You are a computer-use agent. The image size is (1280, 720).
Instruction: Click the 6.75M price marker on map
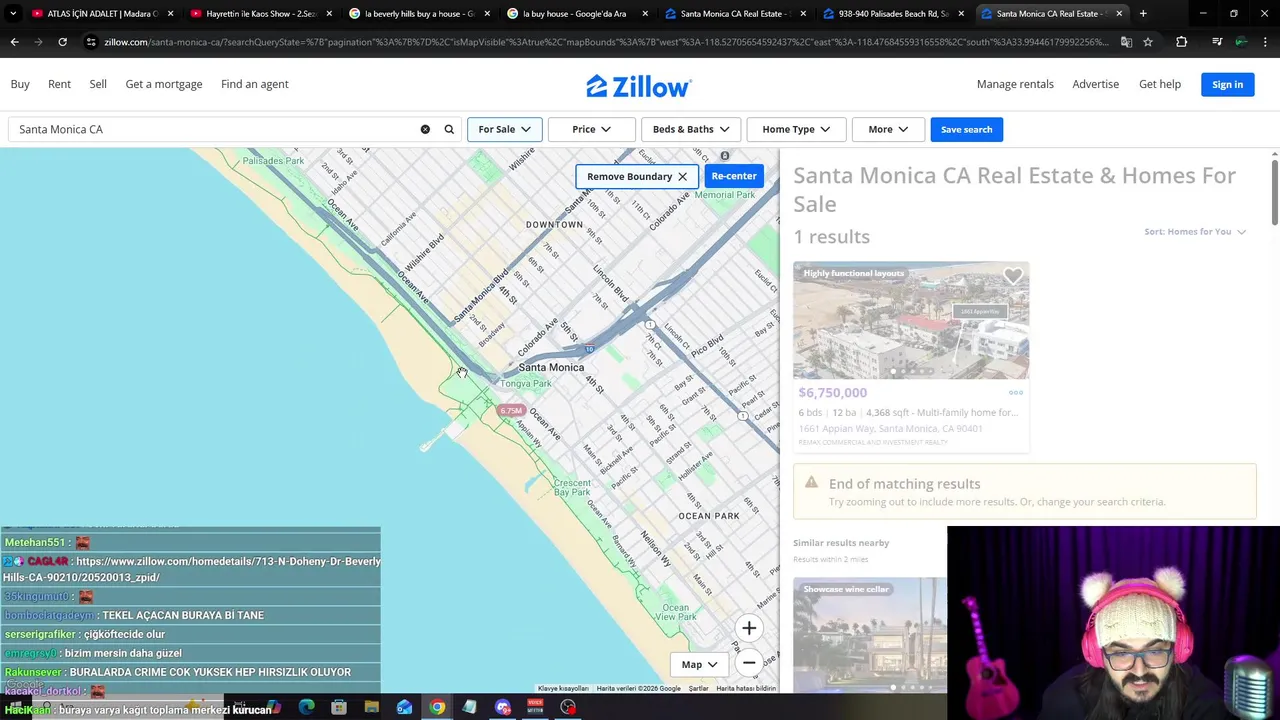coord(511,411)
